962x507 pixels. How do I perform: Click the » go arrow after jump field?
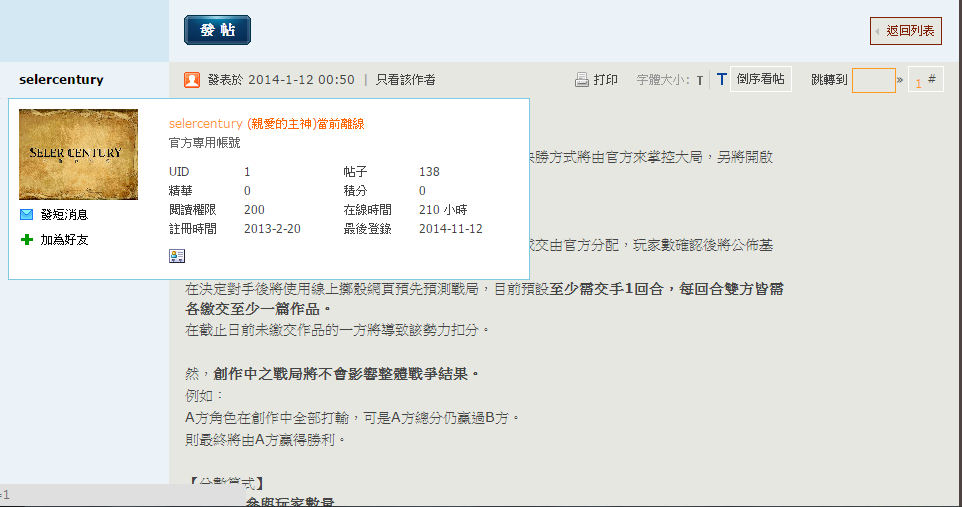900,80
